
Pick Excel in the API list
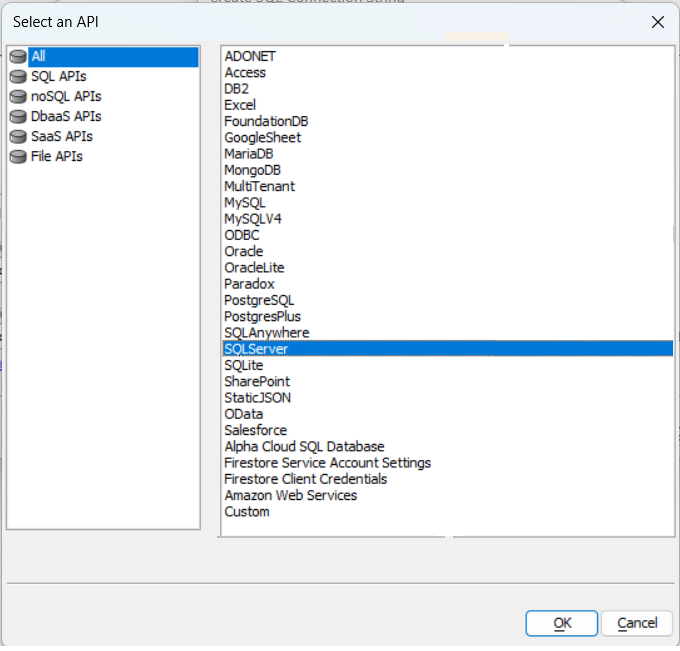point(240,105)
